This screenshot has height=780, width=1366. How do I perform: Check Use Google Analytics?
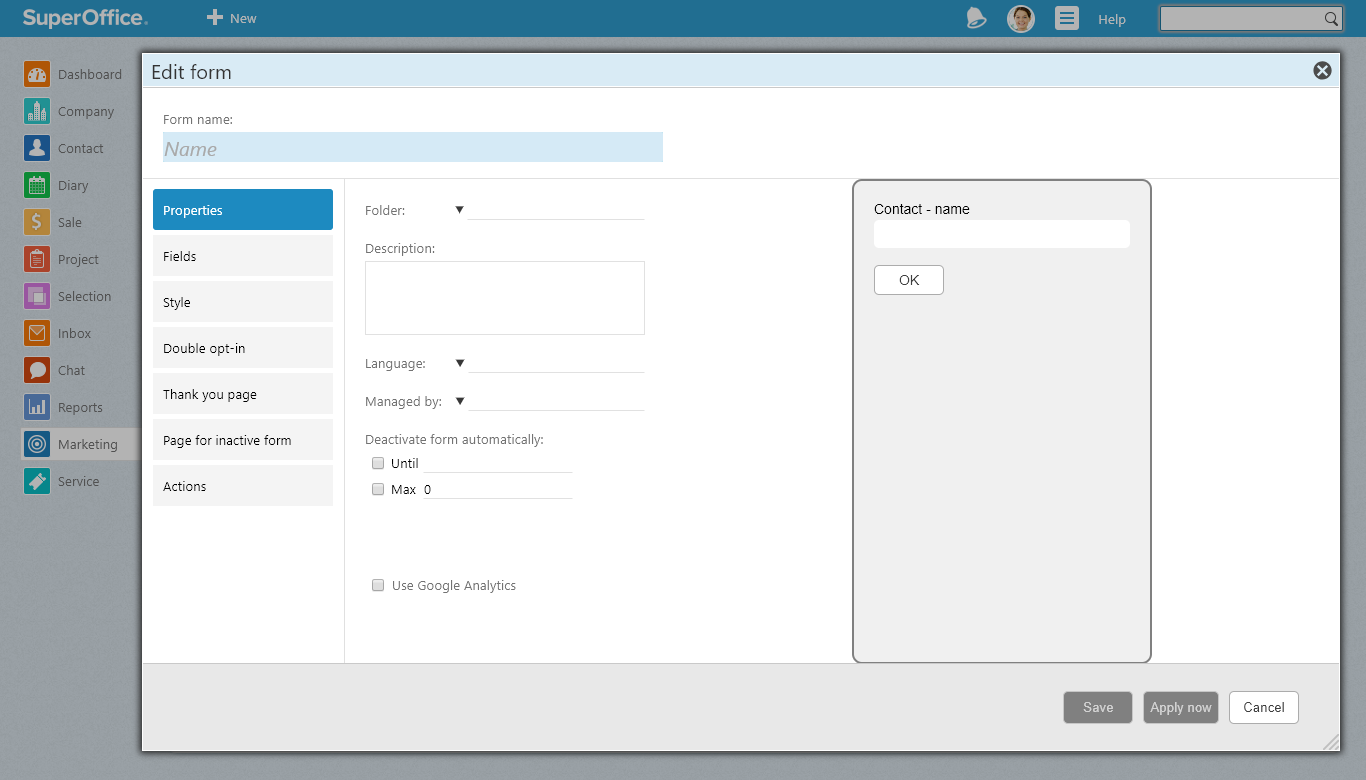coord(378,585)
